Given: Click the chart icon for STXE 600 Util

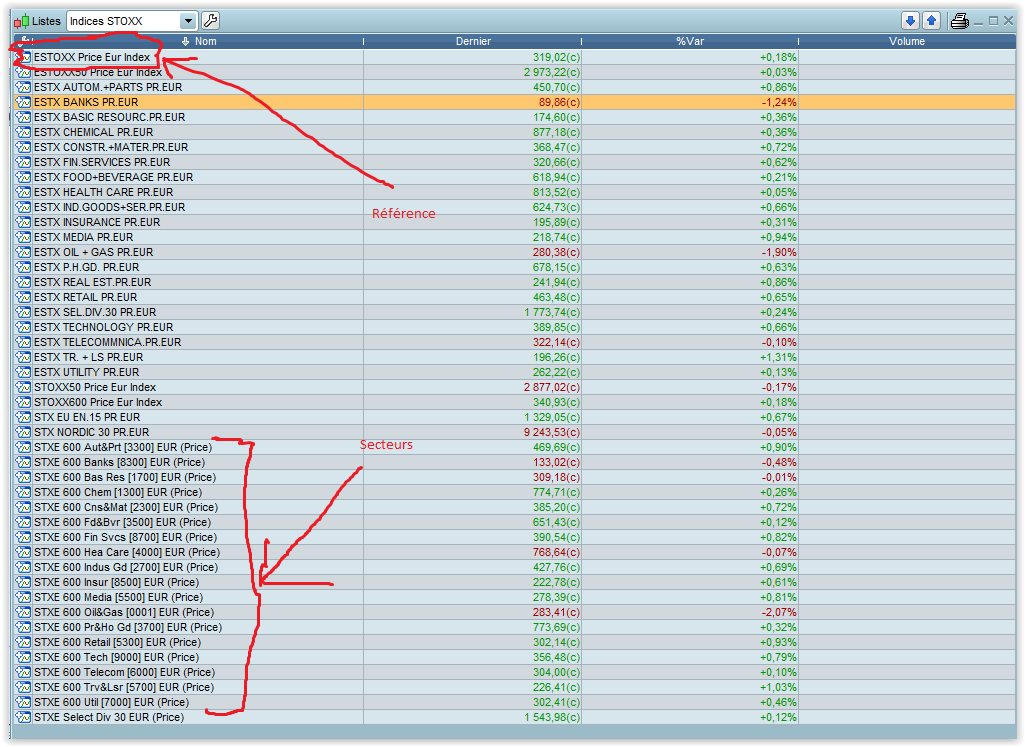Looking at the screenshot, I should [24, 702].
